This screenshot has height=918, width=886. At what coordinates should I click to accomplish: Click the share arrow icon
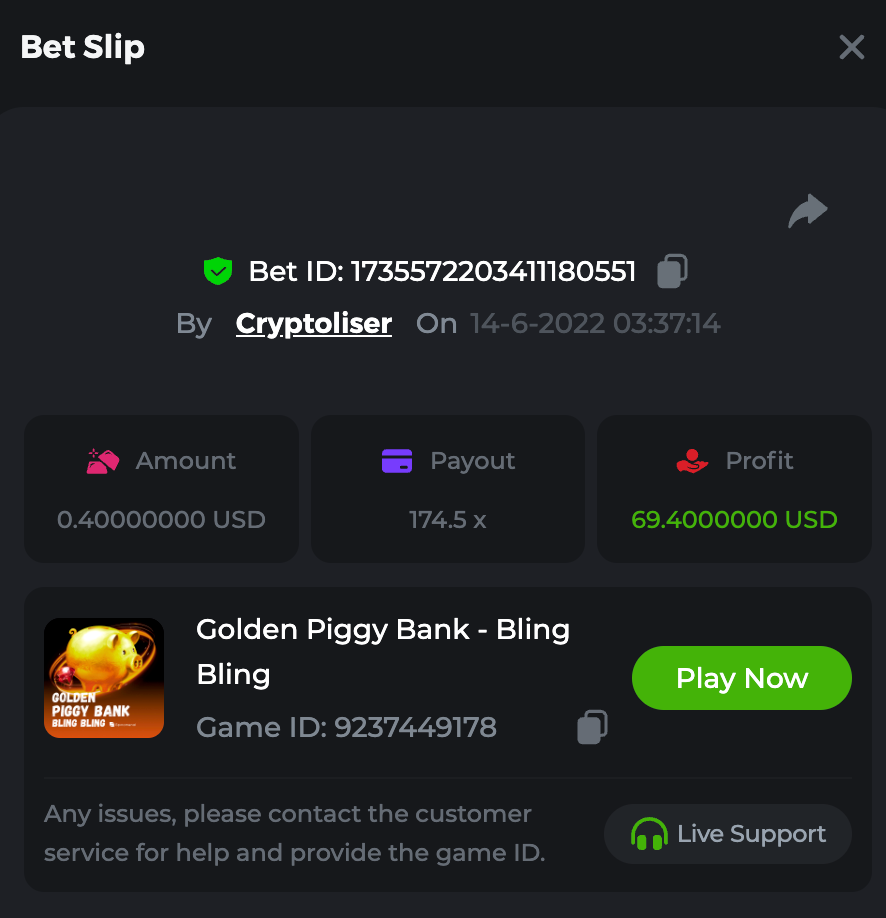807,211
